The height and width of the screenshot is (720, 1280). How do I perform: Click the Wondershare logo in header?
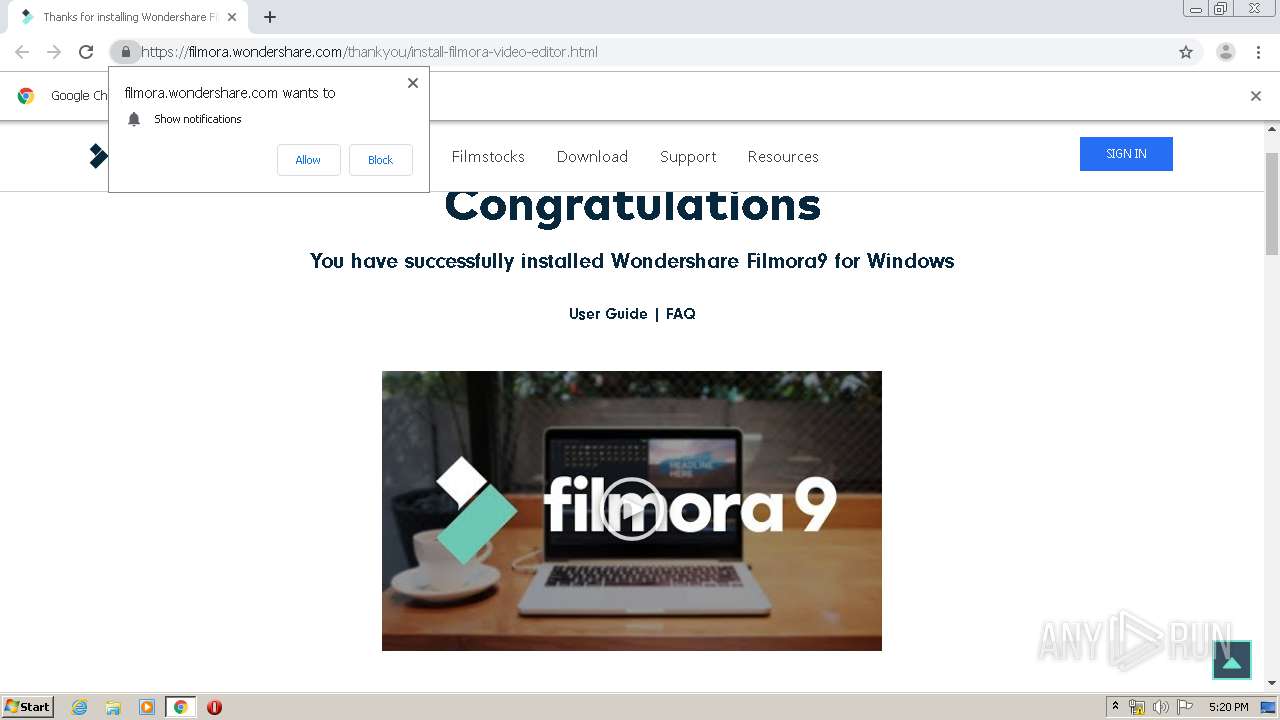(98, 156)
